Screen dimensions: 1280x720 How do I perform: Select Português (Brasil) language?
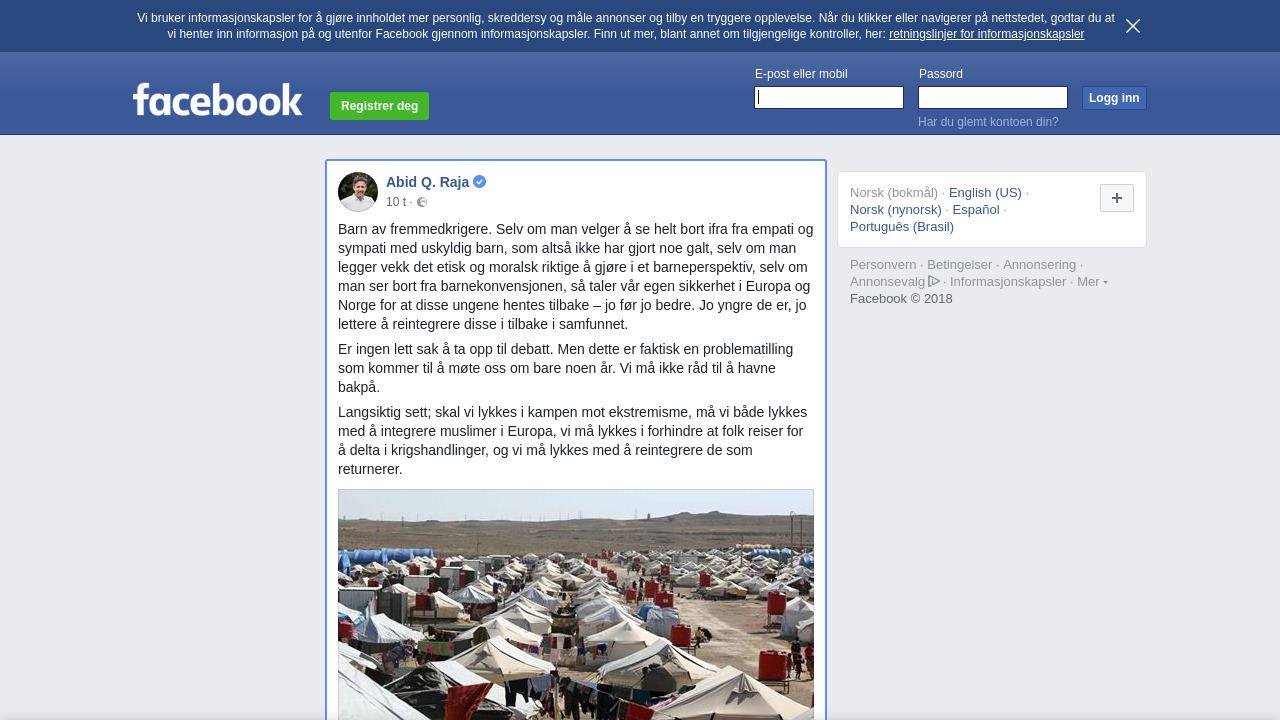tap(902, 227)
